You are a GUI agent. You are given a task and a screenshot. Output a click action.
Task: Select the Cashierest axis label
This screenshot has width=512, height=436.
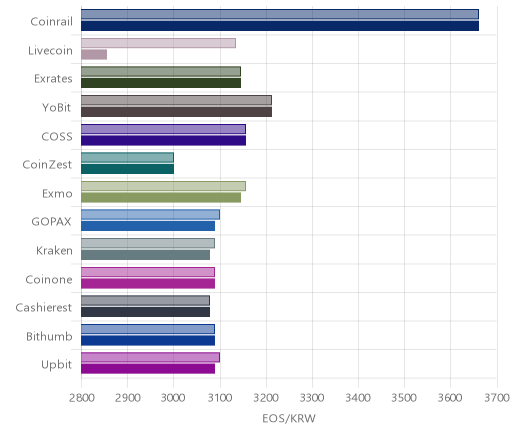click(44, 308)
